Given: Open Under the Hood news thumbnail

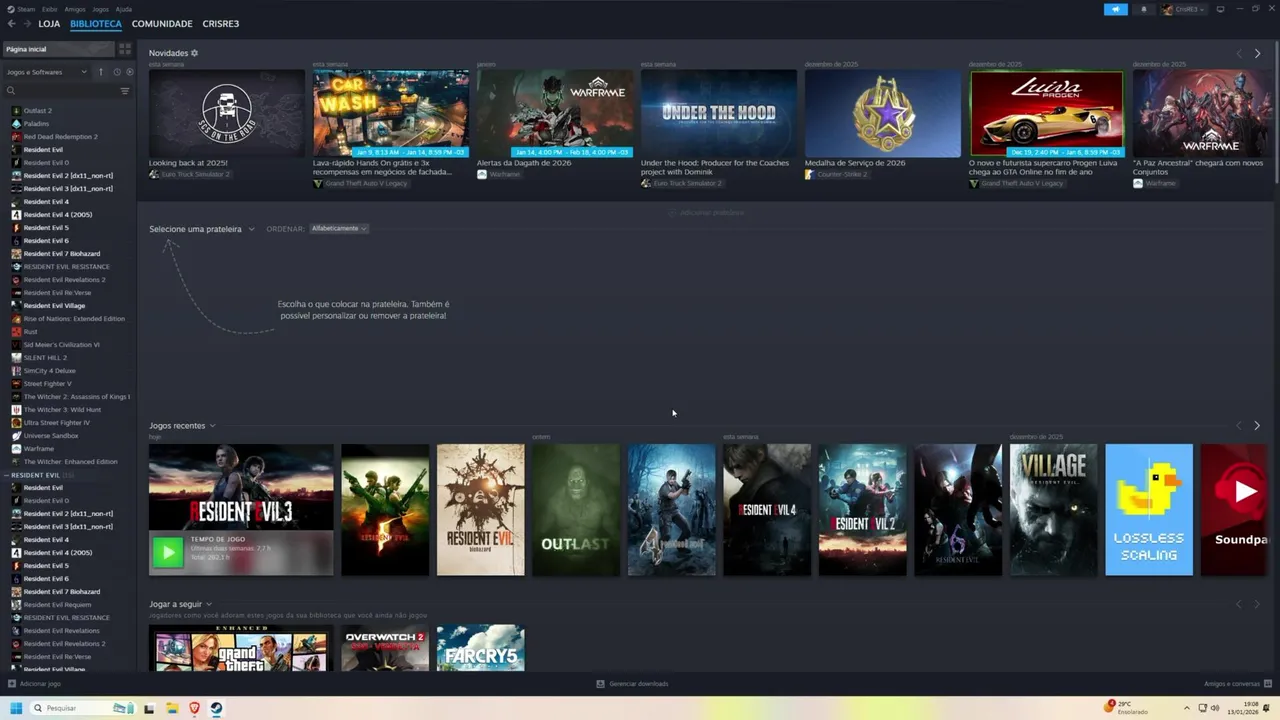Looking at the screenshot, I should (719, 113).
